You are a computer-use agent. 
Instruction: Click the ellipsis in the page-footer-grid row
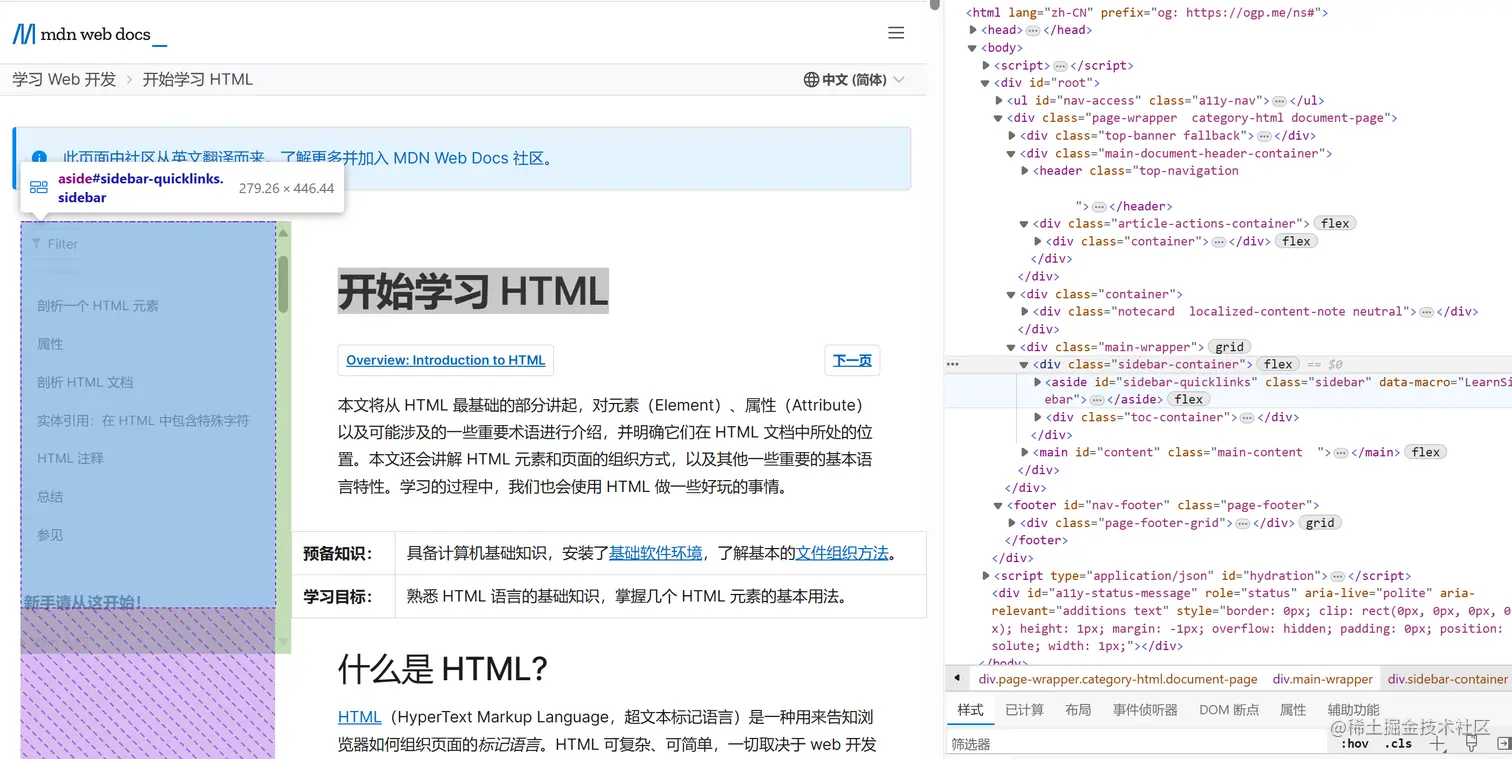[x=1243, y=523]
